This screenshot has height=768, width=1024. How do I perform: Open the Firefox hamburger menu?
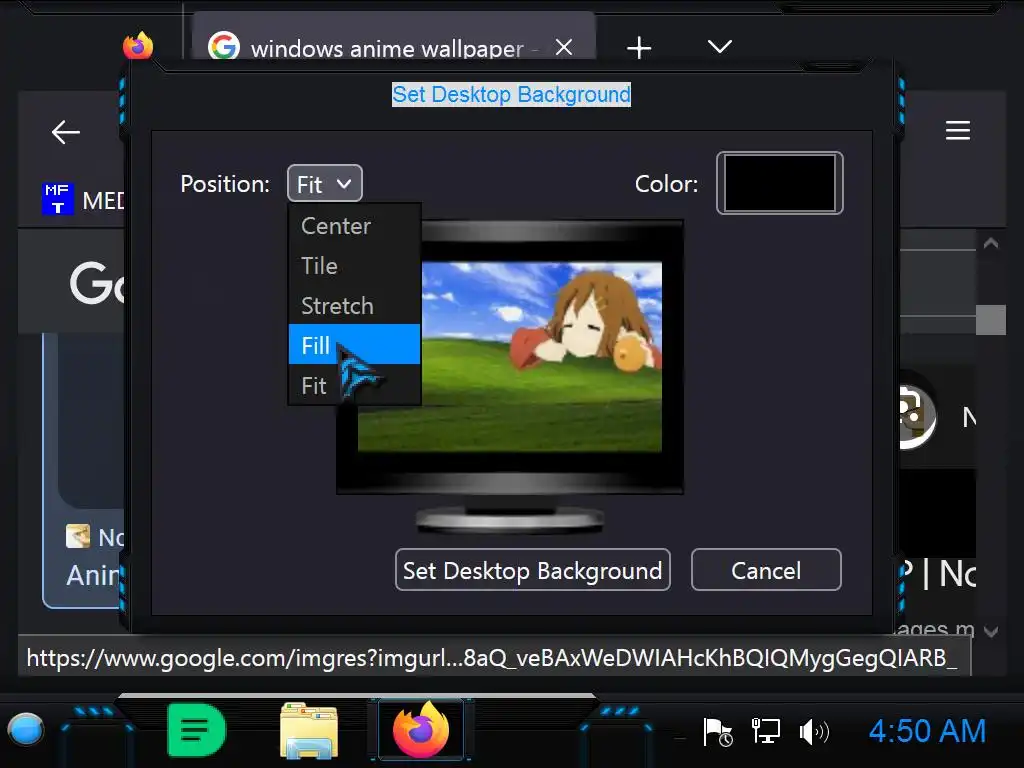coord(957,131)
